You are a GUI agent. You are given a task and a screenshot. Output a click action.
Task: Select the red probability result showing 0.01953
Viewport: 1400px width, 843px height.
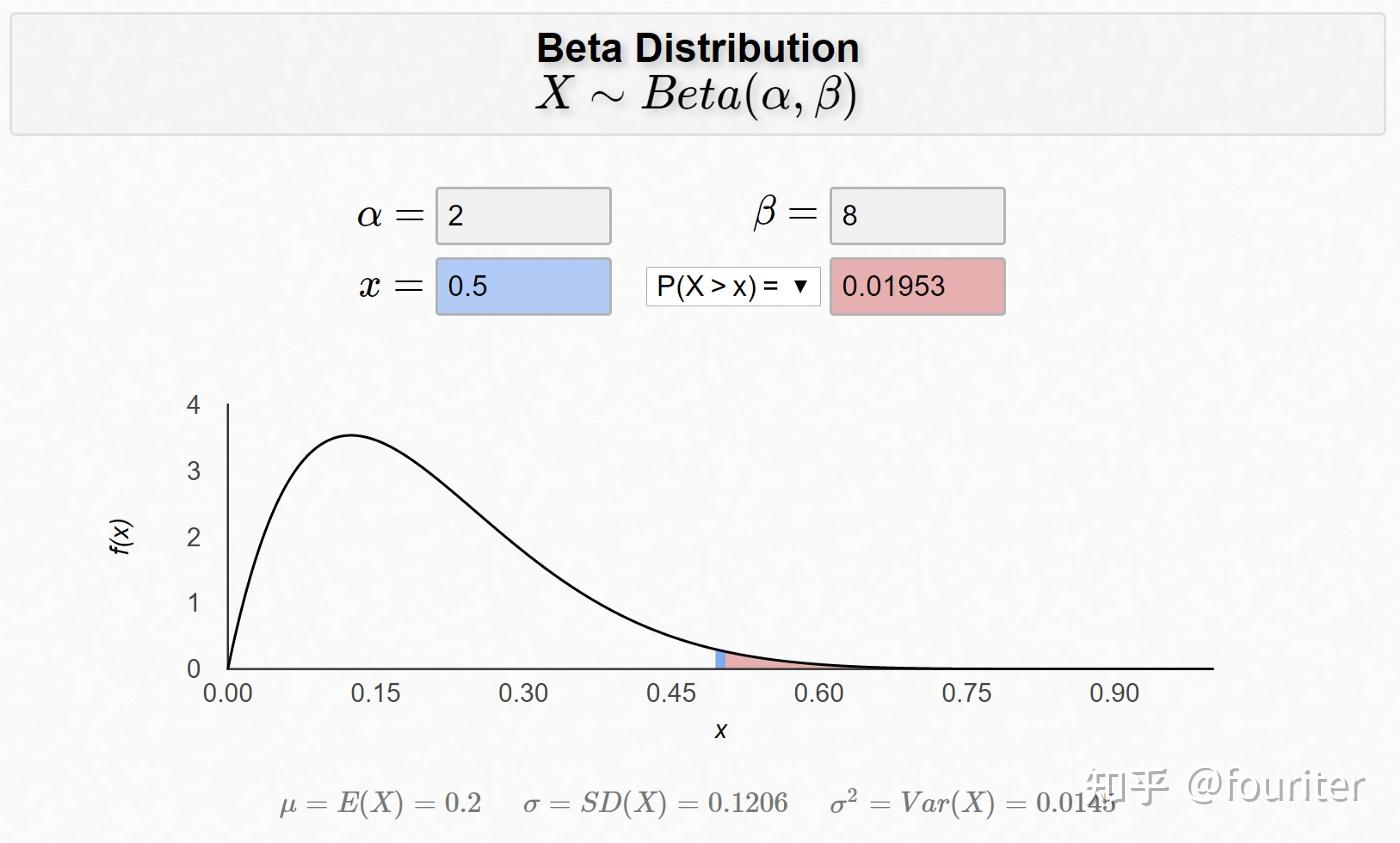[916, 286]
